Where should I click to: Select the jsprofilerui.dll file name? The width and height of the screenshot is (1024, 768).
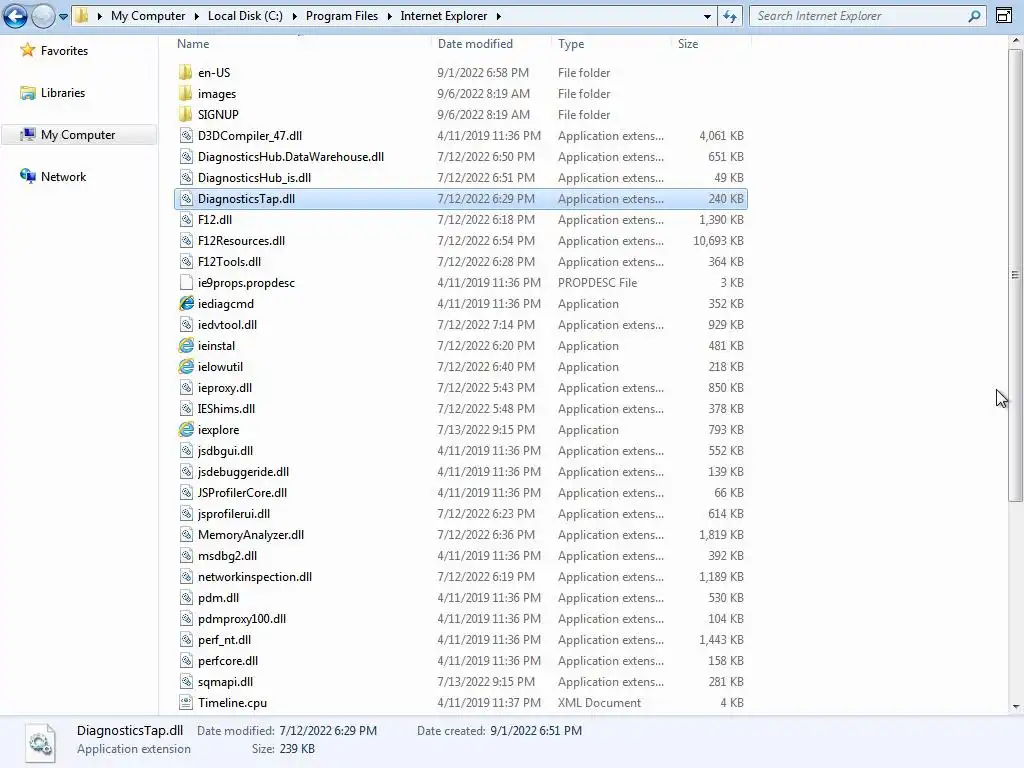[x=234, y=514]
